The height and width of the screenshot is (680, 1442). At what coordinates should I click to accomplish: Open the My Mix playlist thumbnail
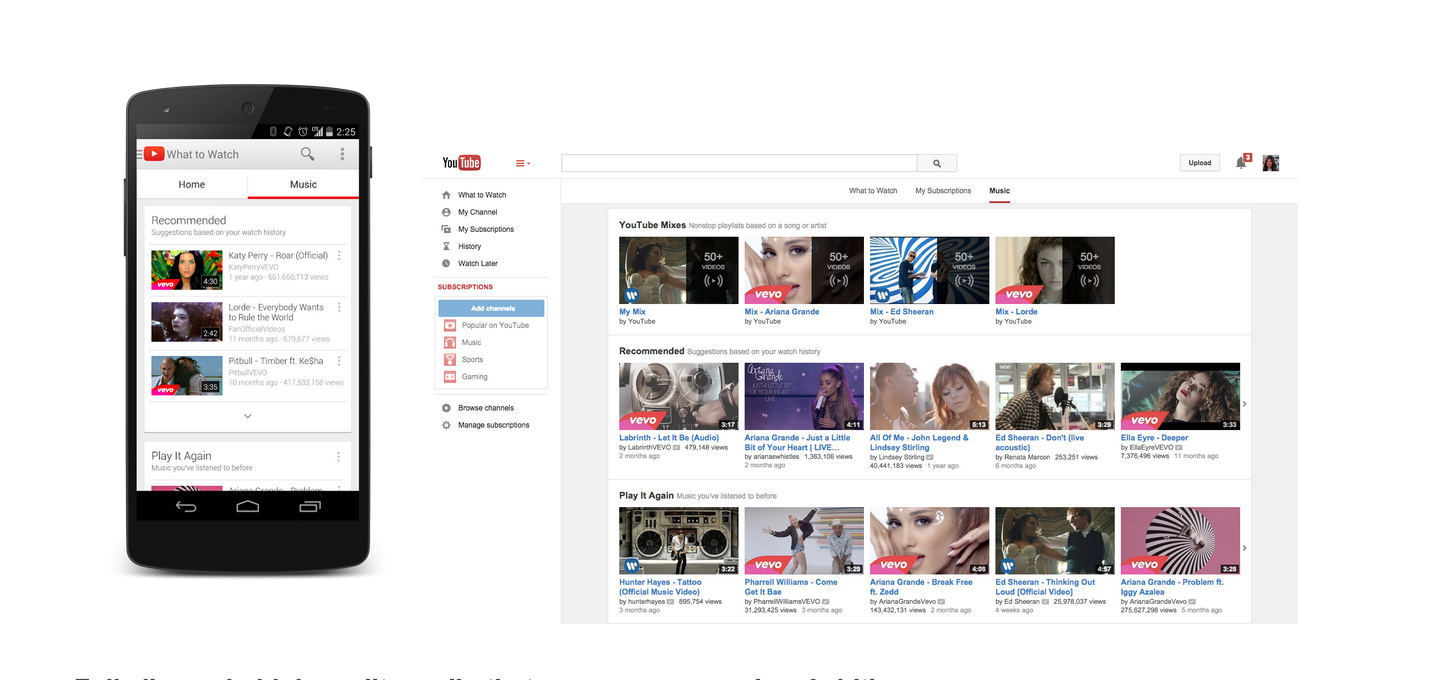tap(679, 270)
